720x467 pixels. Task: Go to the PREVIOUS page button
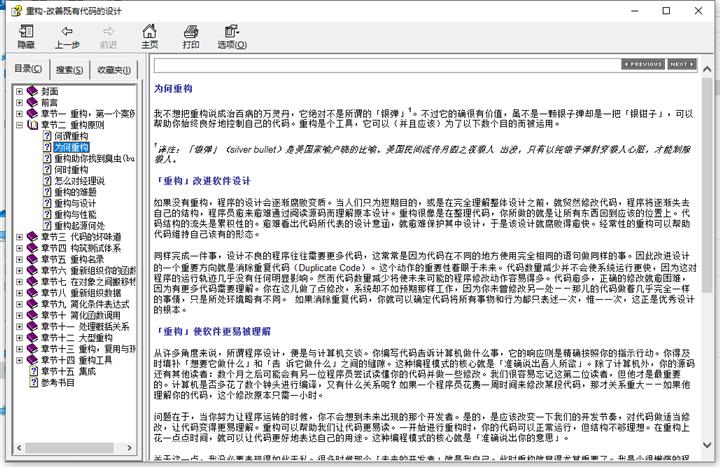pyautogui.click(x=643, y=64)
